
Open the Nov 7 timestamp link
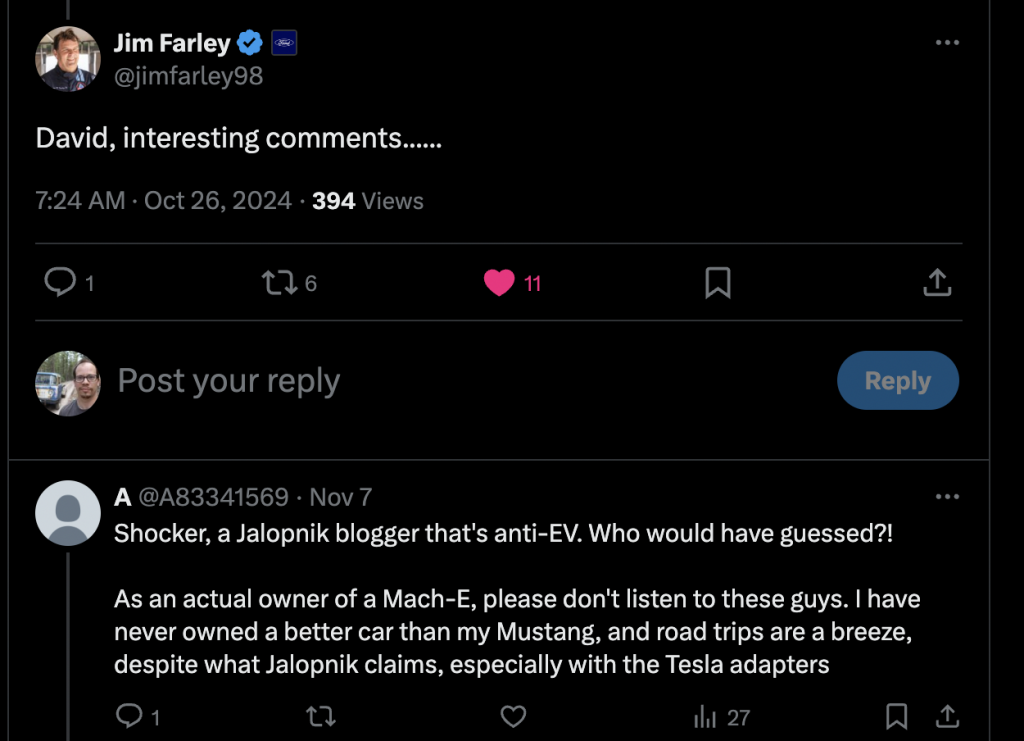(x=340, y=497)
